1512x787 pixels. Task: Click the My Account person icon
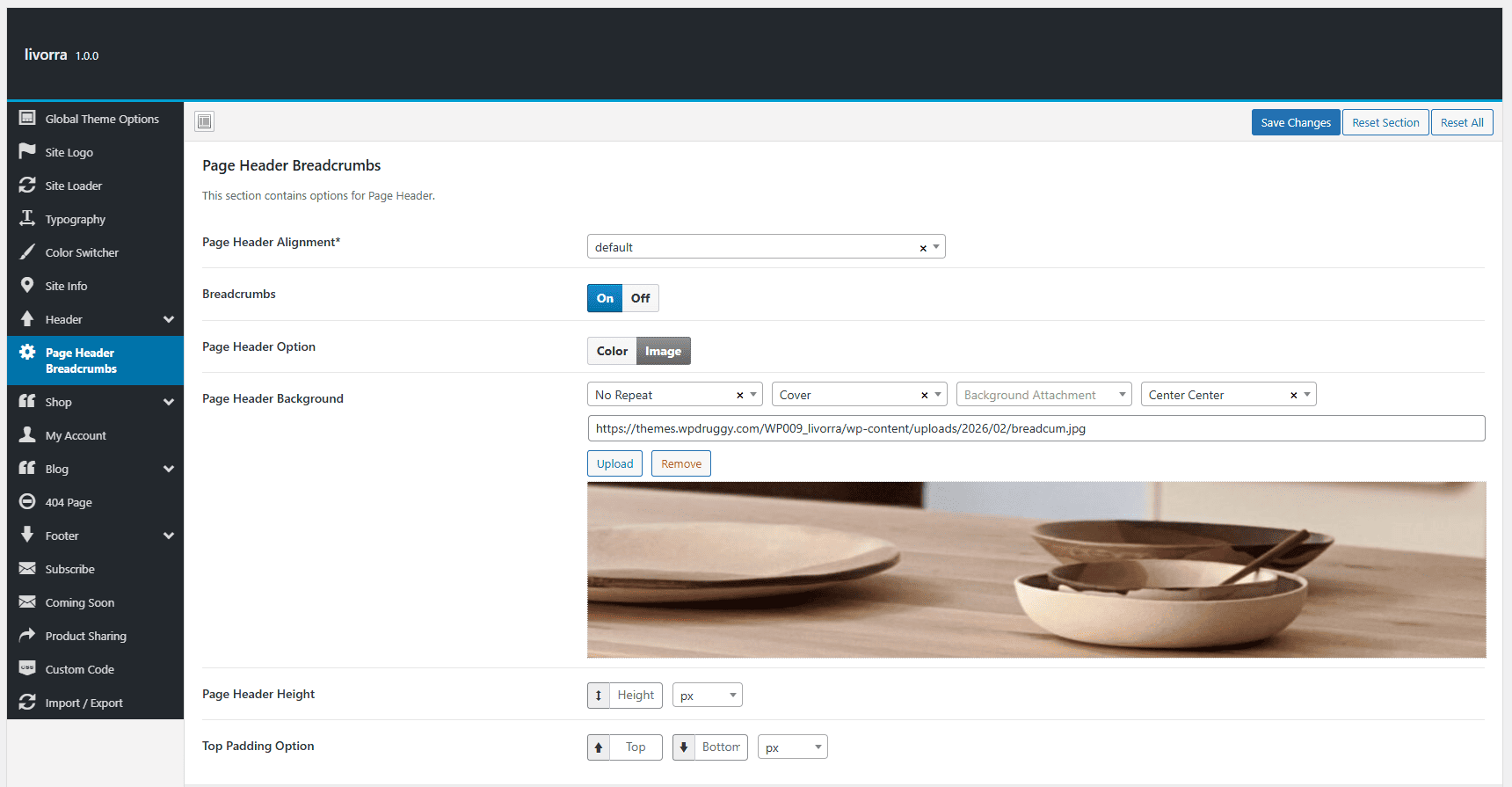click(x=27, y=434)
